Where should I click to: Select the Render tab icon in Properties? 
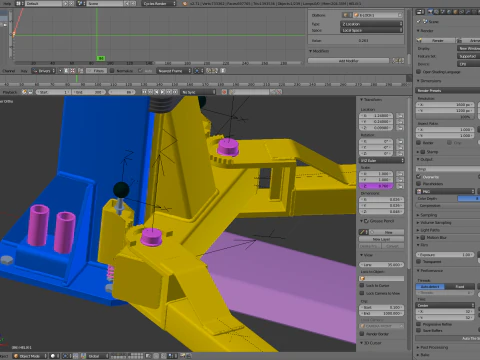point(430,12)
